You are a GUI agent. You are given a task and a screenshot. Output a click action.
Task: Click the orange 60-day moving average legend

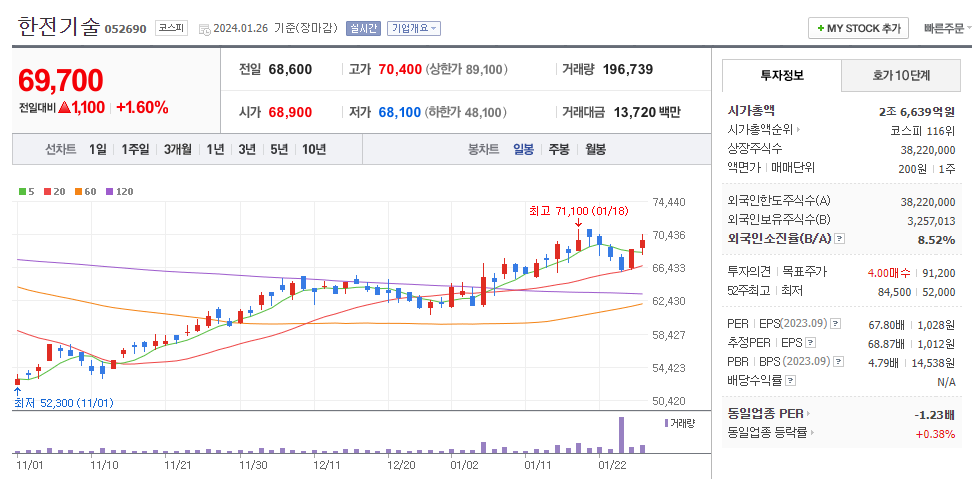(85, 191)
